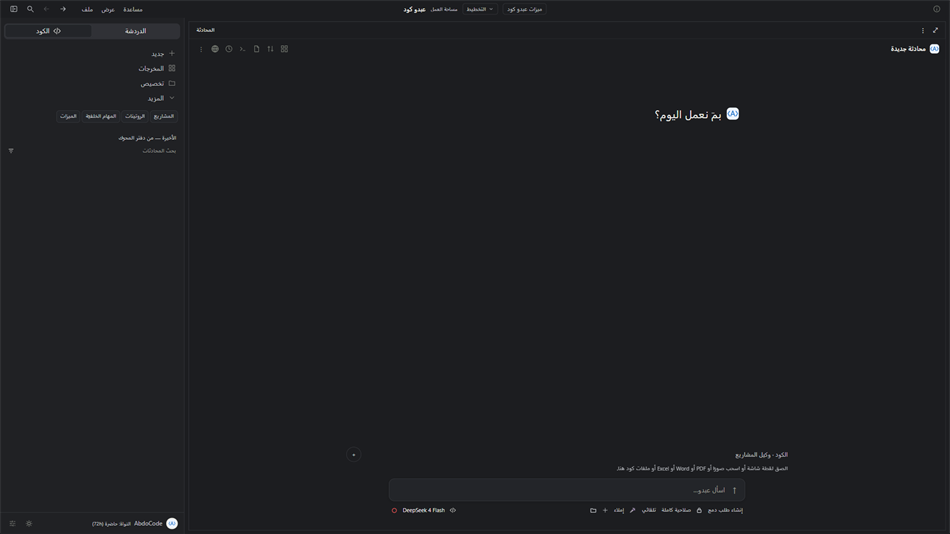This screenshot has height=534, width=950.
Task: Expand the panel with the fullscreen arrows icon
Action: (x=935, y=30)
